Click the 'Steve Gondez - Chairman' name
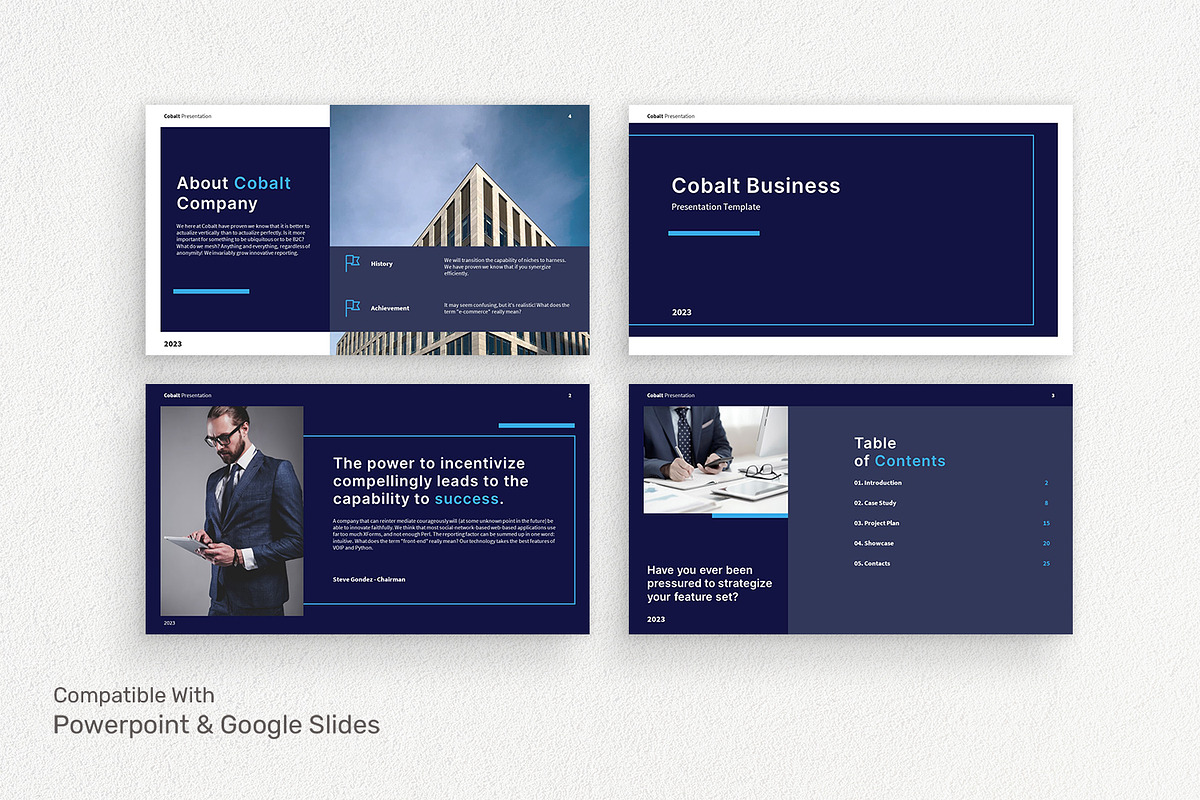Screen dimensions: 1200x800 [x=369, y=579]
